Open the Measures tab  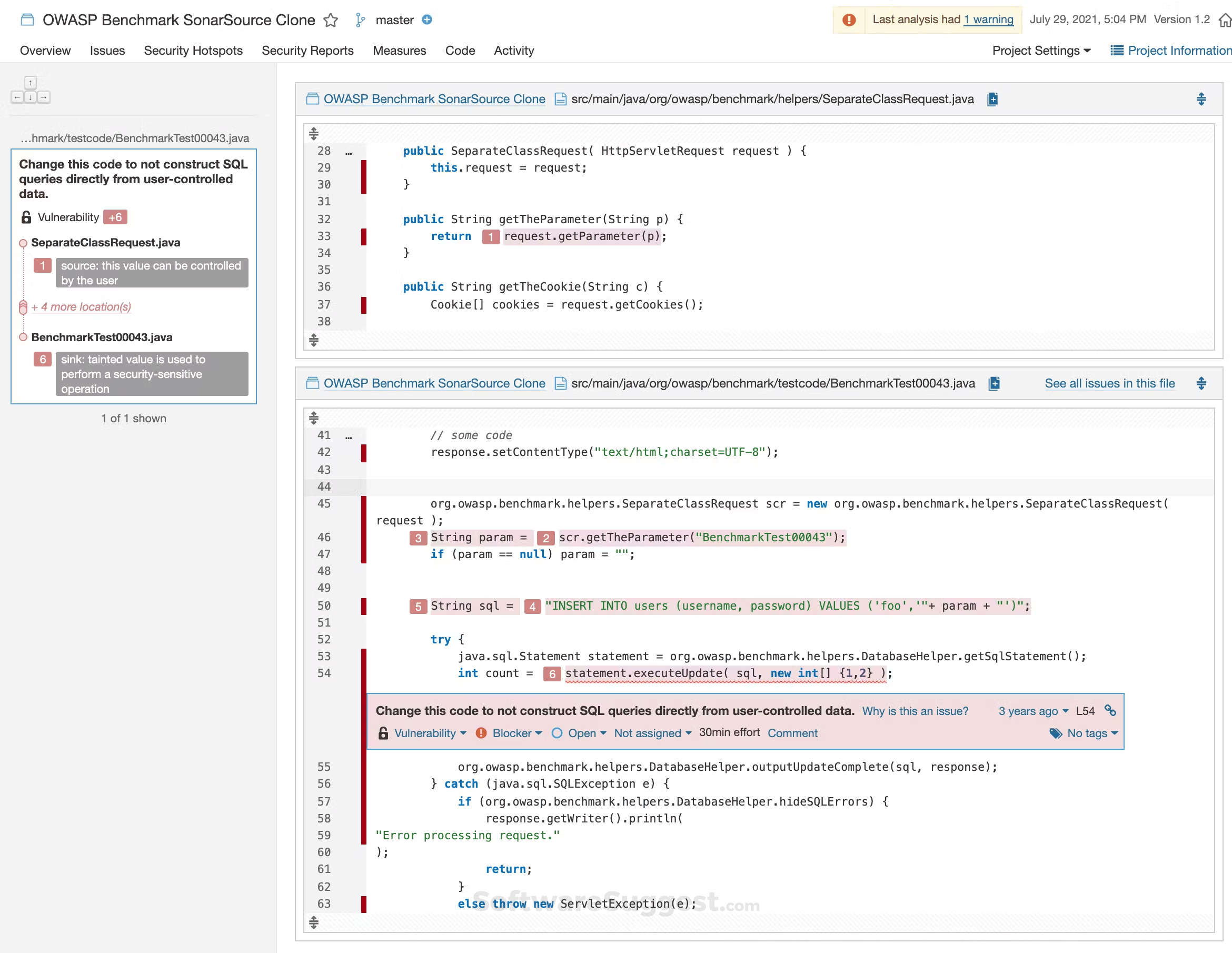[x=400, y=51]
